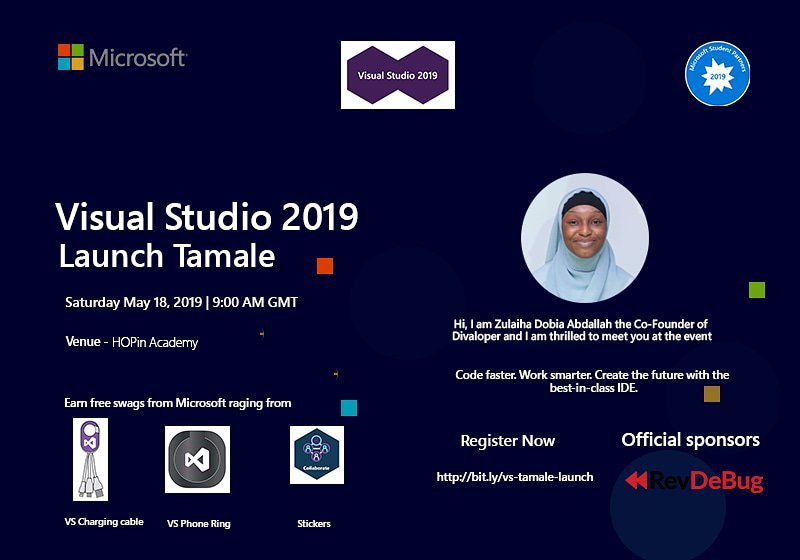Click the VS Charging cable image

(90, 459)
